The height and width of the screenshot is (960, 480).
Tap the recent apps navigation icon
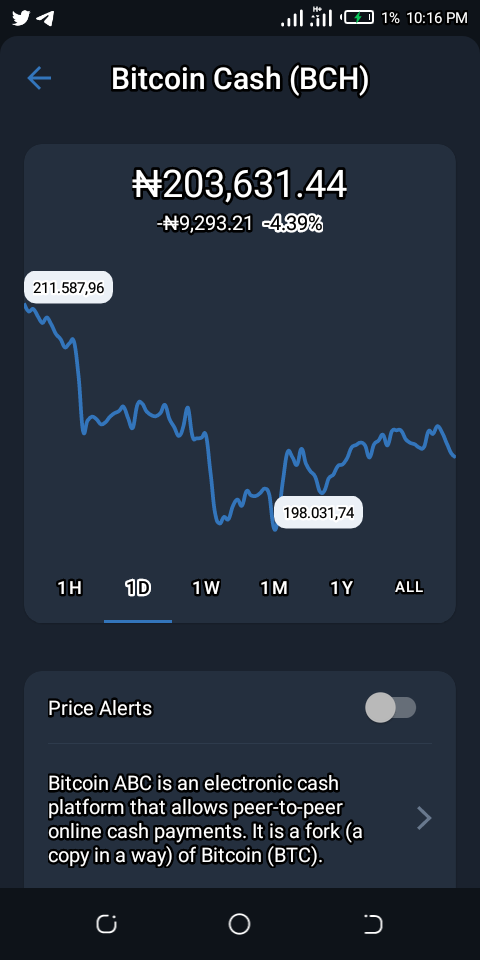[x=107, y=924]
